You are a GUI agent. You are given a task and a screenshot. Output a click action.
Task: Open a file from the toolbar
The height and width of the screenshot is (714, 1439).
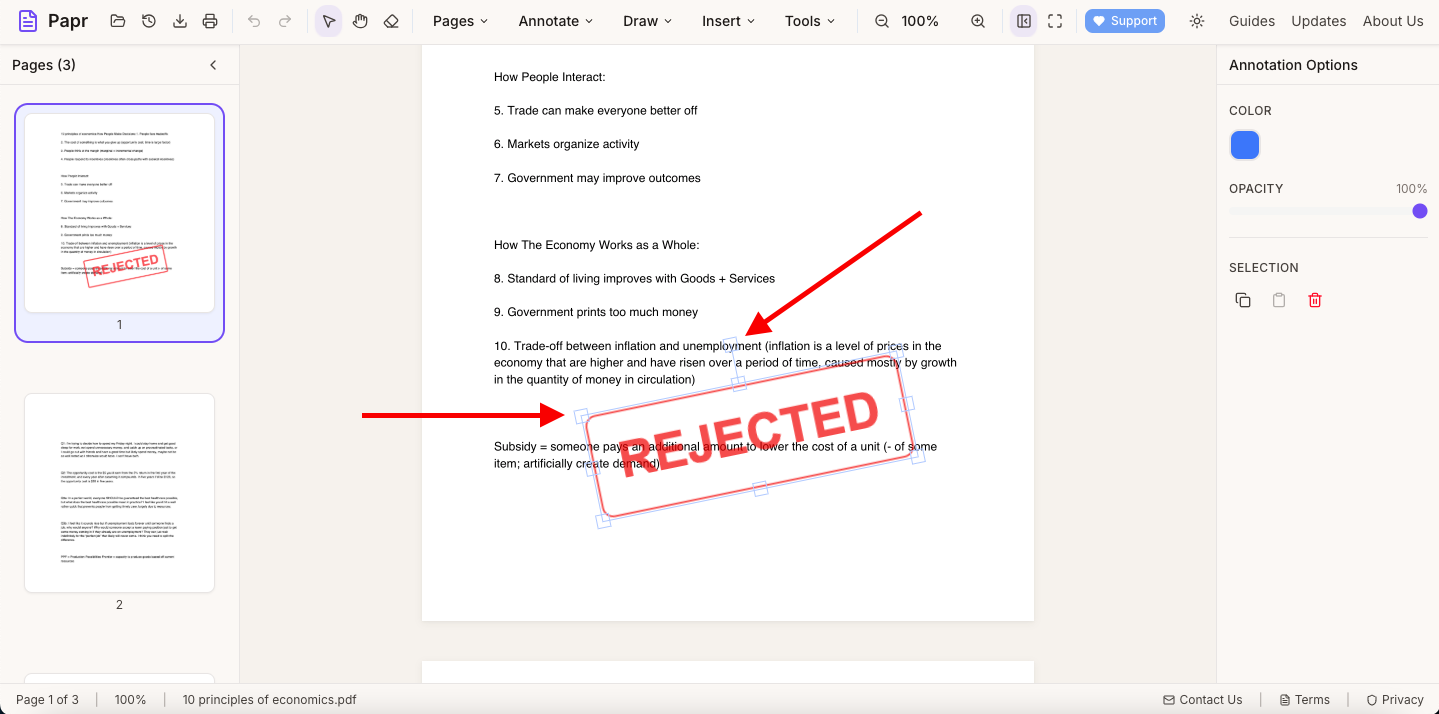coord(117,20)
